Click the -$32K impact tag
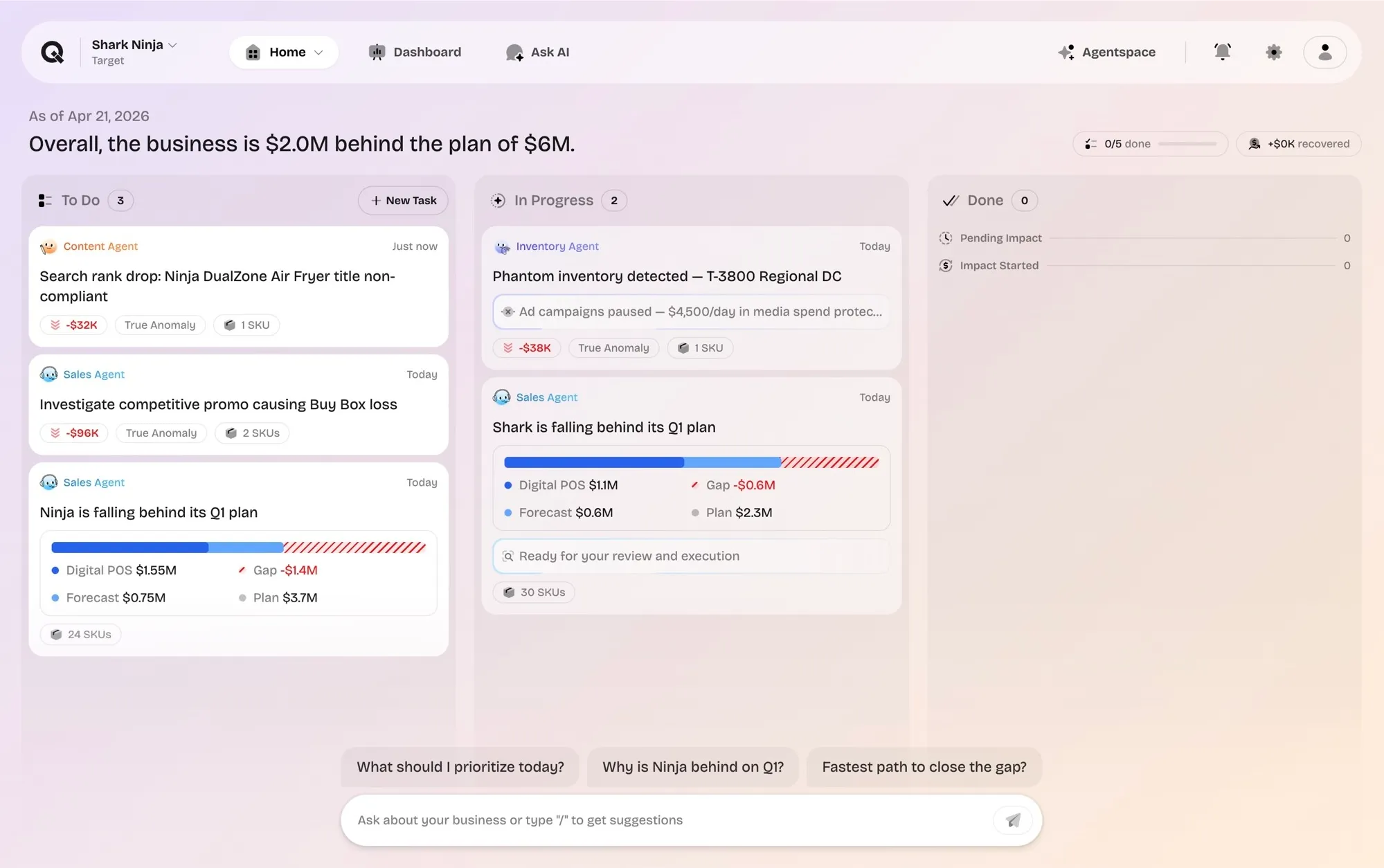The height and width of the screenshot is (868, 1384). pyautogui.click(x=73, y=325)
